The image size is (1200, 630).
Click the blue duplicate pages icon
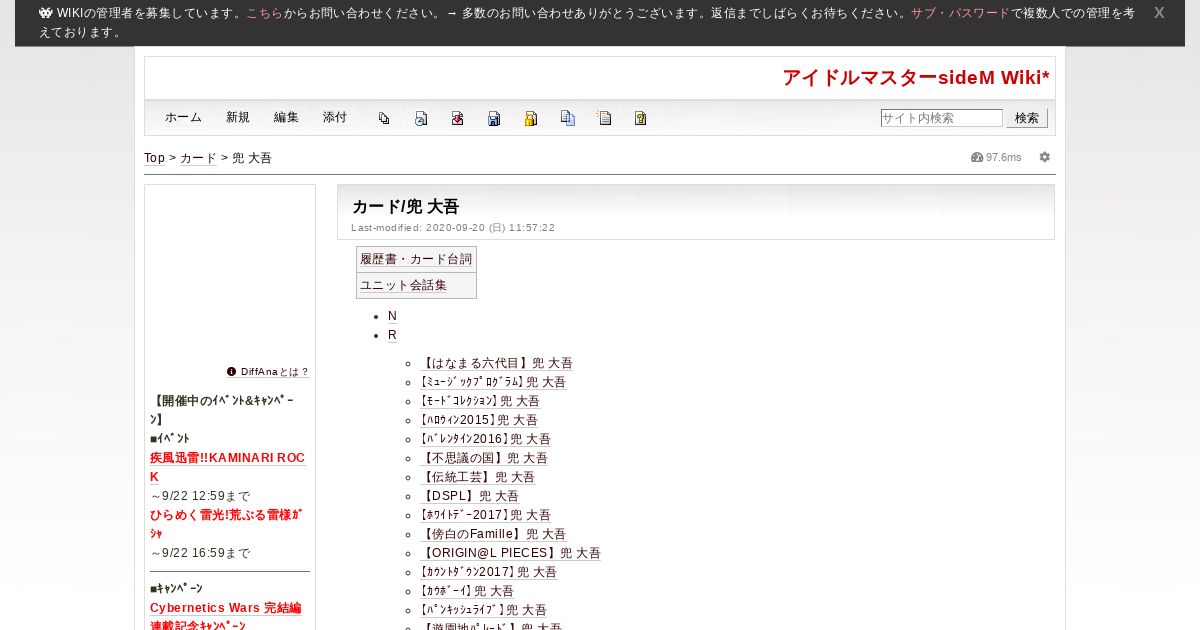click(567, 118)
